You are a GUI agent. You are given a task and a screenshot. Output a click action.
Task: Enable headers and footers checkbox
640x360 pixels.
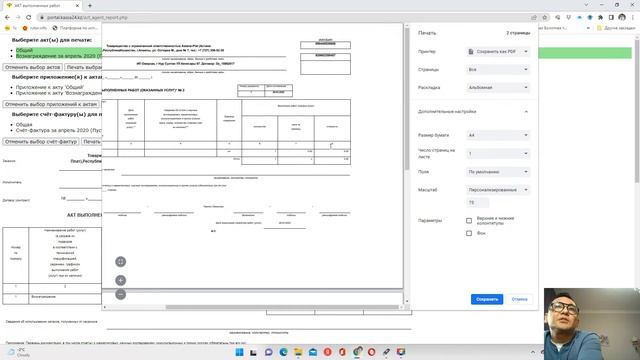(x=469, y=220)
